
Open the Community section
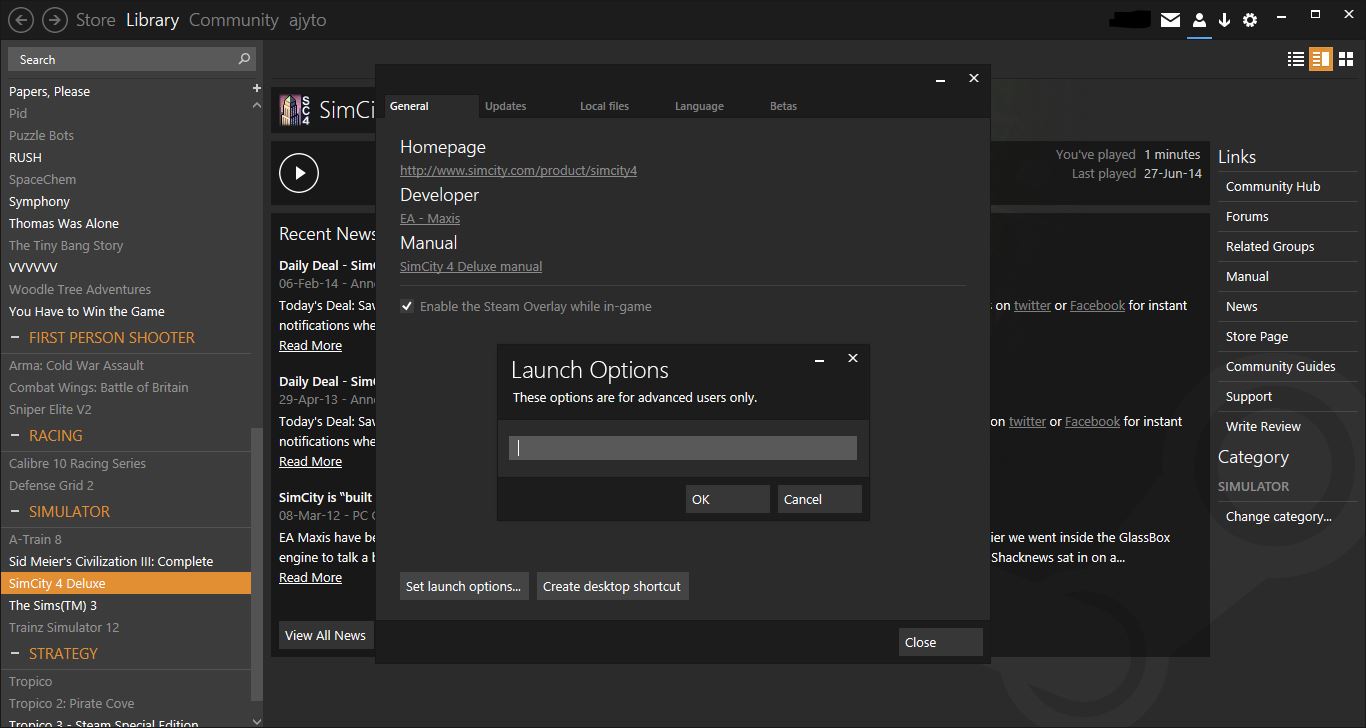[x=234, y=20]
